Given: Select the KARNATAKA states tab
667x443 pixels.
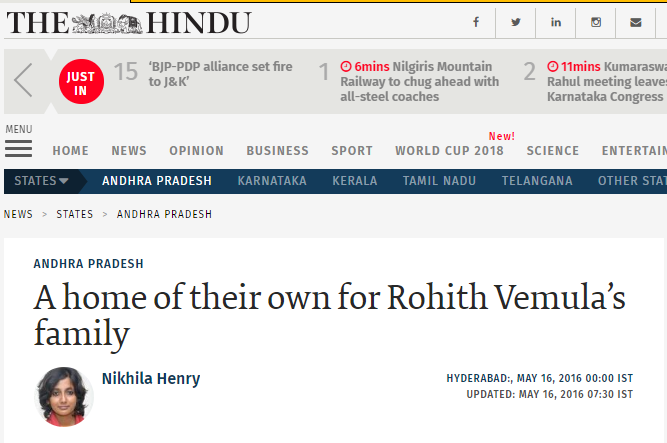Looking at the screenshot, I should point(272,181).
